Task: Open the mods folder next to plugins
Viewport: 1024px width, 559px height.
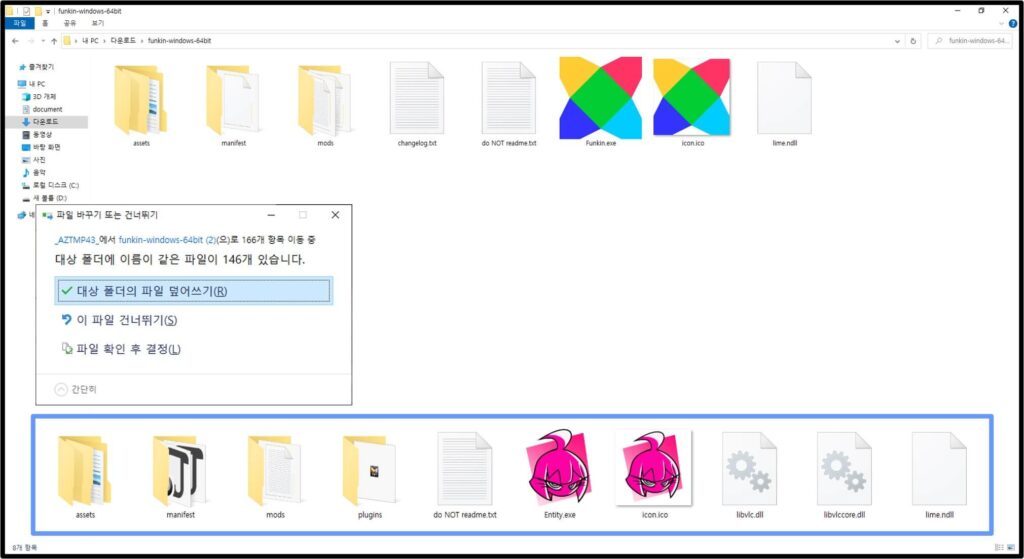Action: (275, 475)
